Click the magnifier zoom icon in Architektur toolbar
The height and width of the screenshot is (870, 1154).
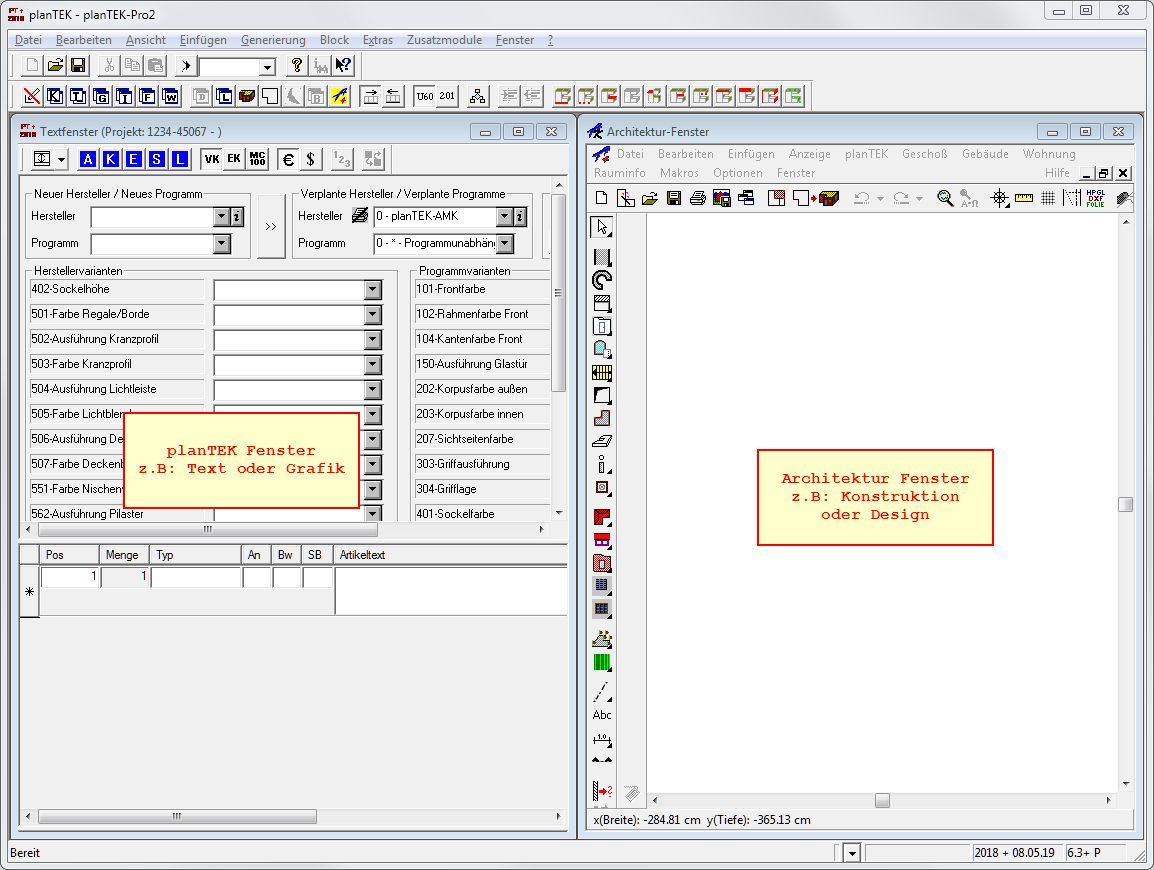pos(945,198)
